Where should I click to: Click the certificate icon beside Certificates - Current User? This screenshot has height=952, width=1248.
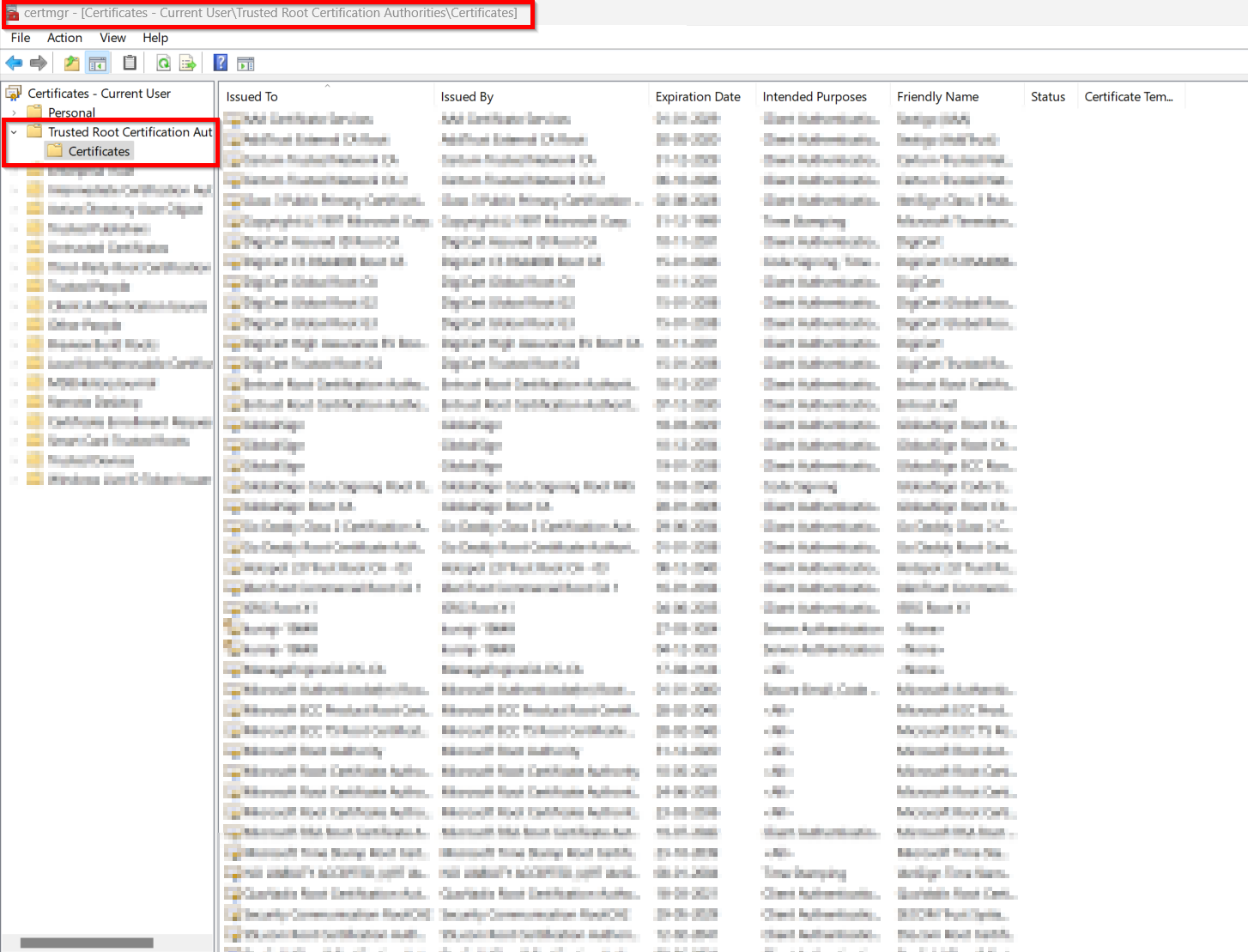tap(14, 93)
